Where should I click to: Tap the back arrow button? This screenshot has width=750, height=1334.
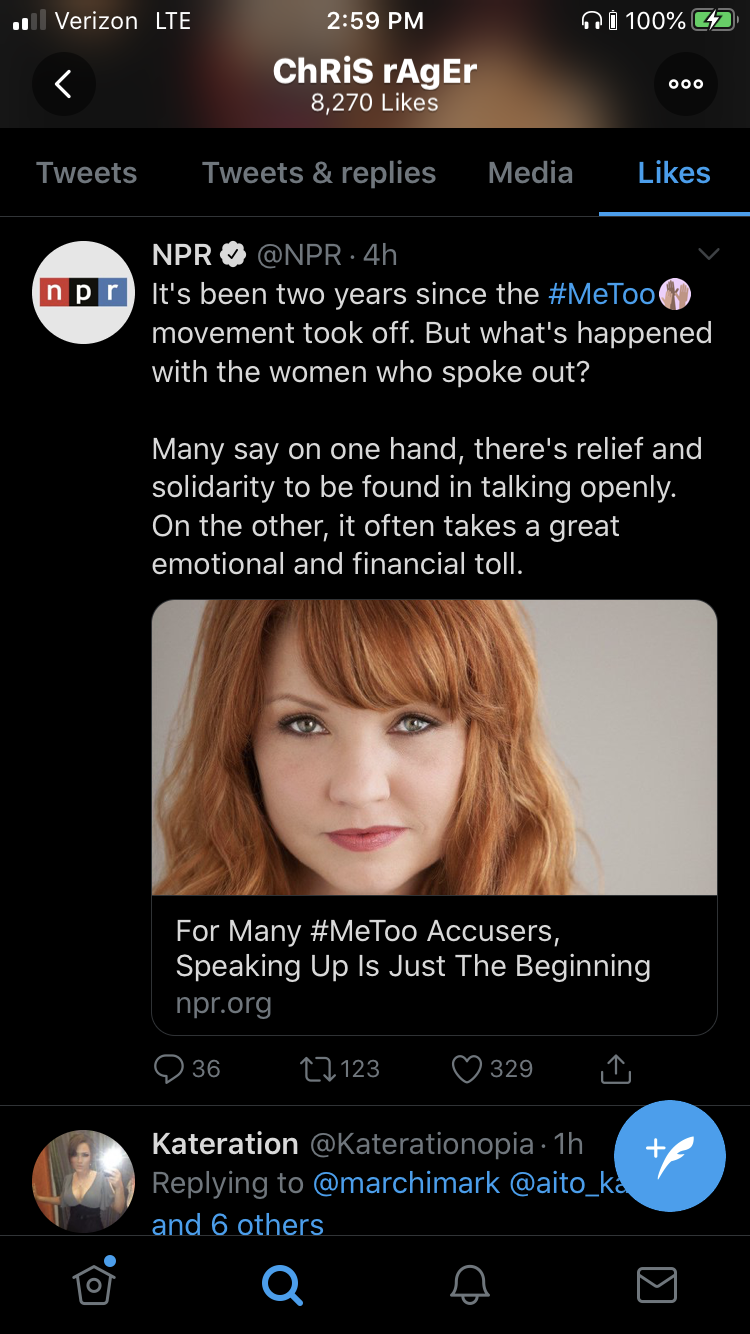click(x=63, y=84)
